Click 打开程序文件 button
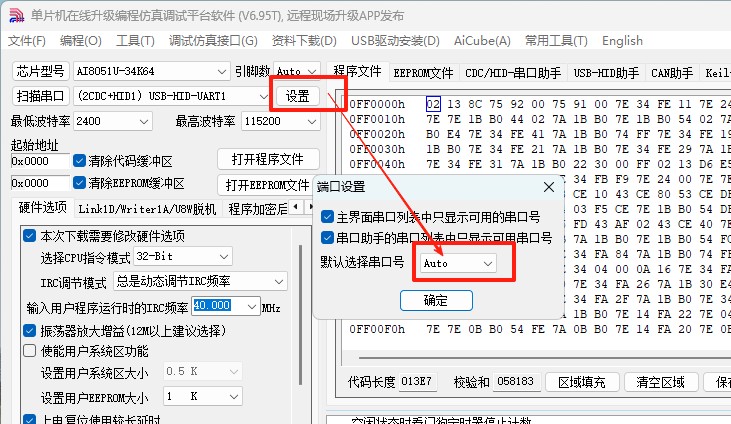This screenshot has width=731, height=424. click(x=268, y=160)
